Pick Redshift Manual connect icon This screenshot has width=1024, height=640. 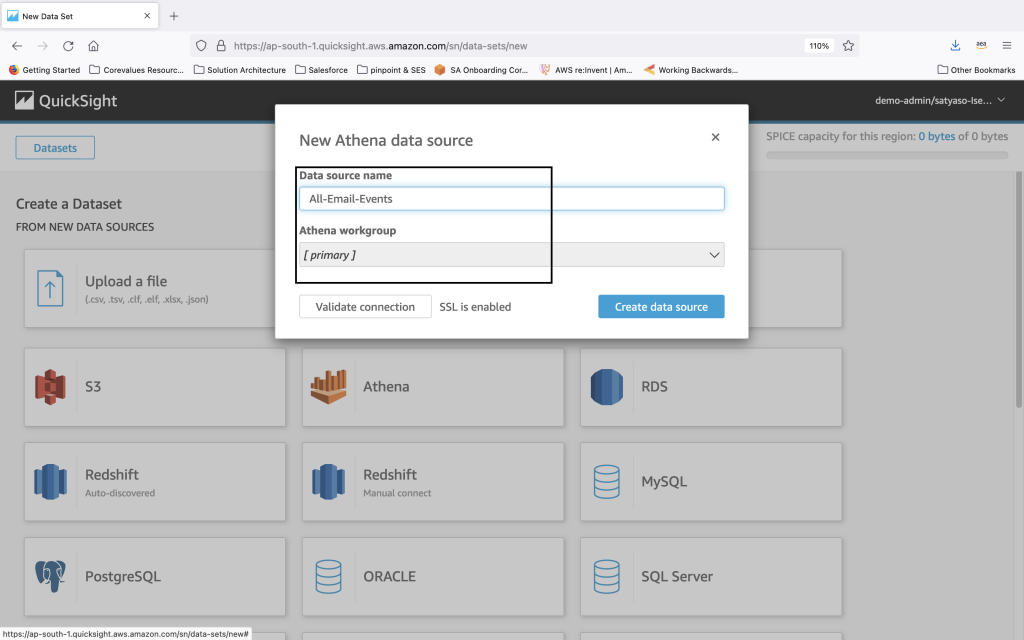pos(328,482)
